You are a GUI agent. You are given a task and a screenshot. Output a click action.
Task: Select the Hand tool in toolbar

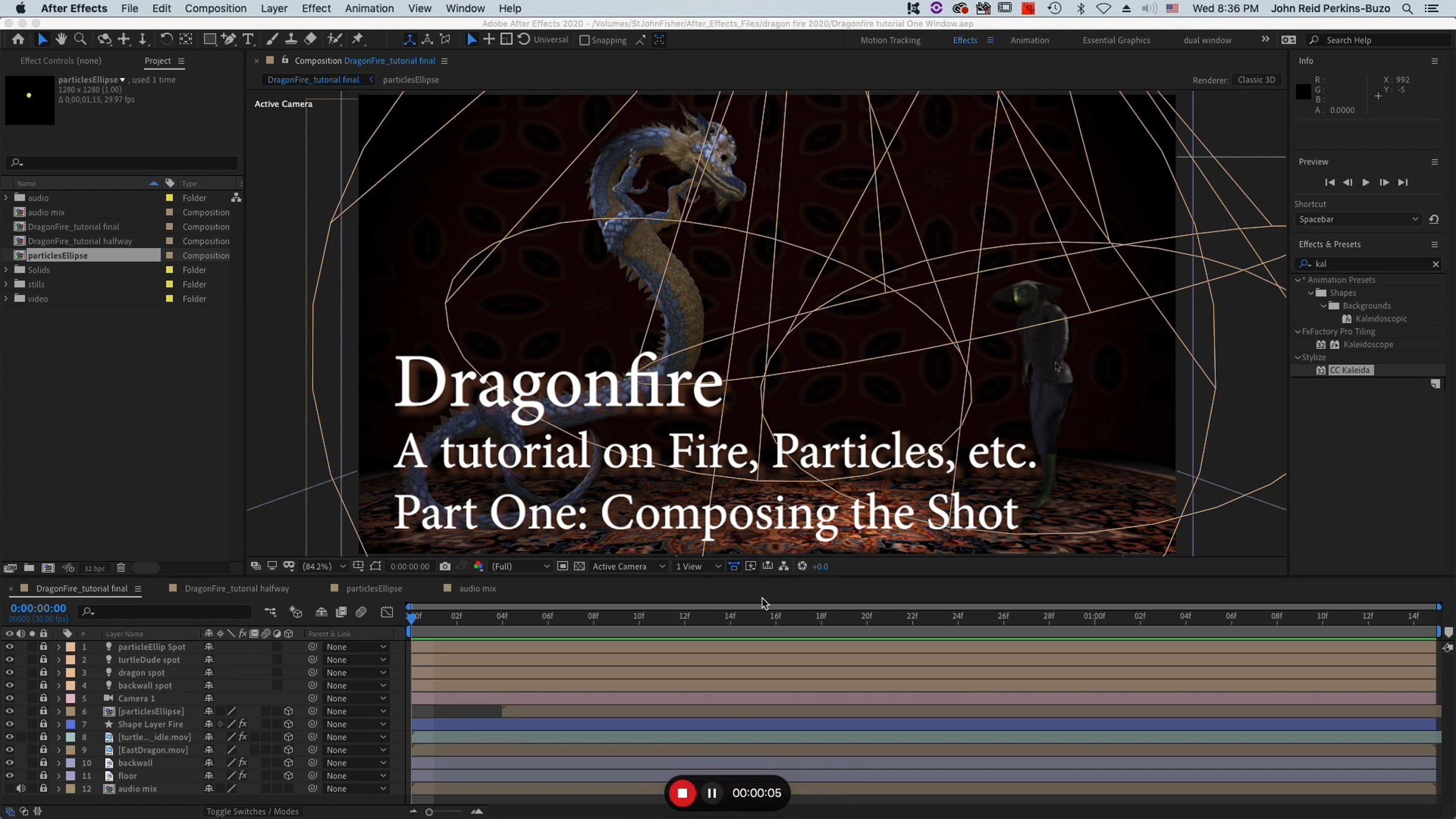(x=61, y=39)
